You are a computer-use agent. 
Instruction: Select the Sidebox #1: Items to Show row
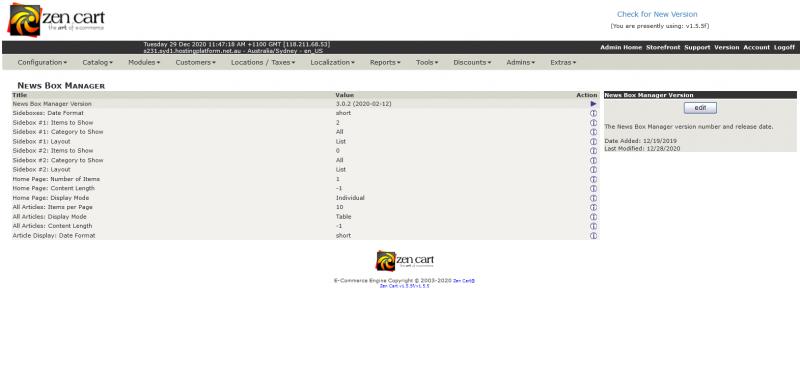305,123
